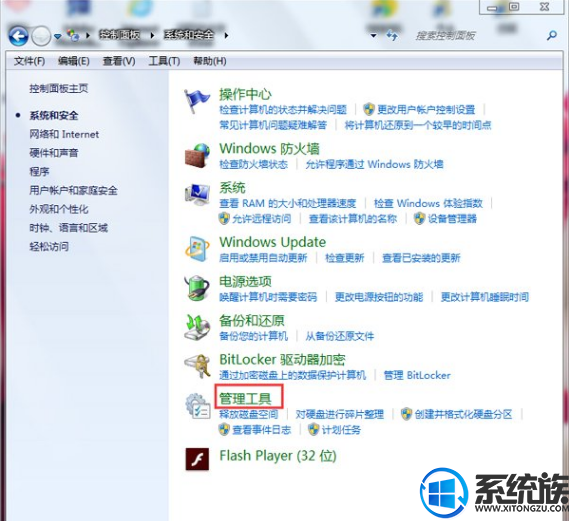Click the Windows Update icon
This screenshot has width=569, height=521.
(197, 249)
